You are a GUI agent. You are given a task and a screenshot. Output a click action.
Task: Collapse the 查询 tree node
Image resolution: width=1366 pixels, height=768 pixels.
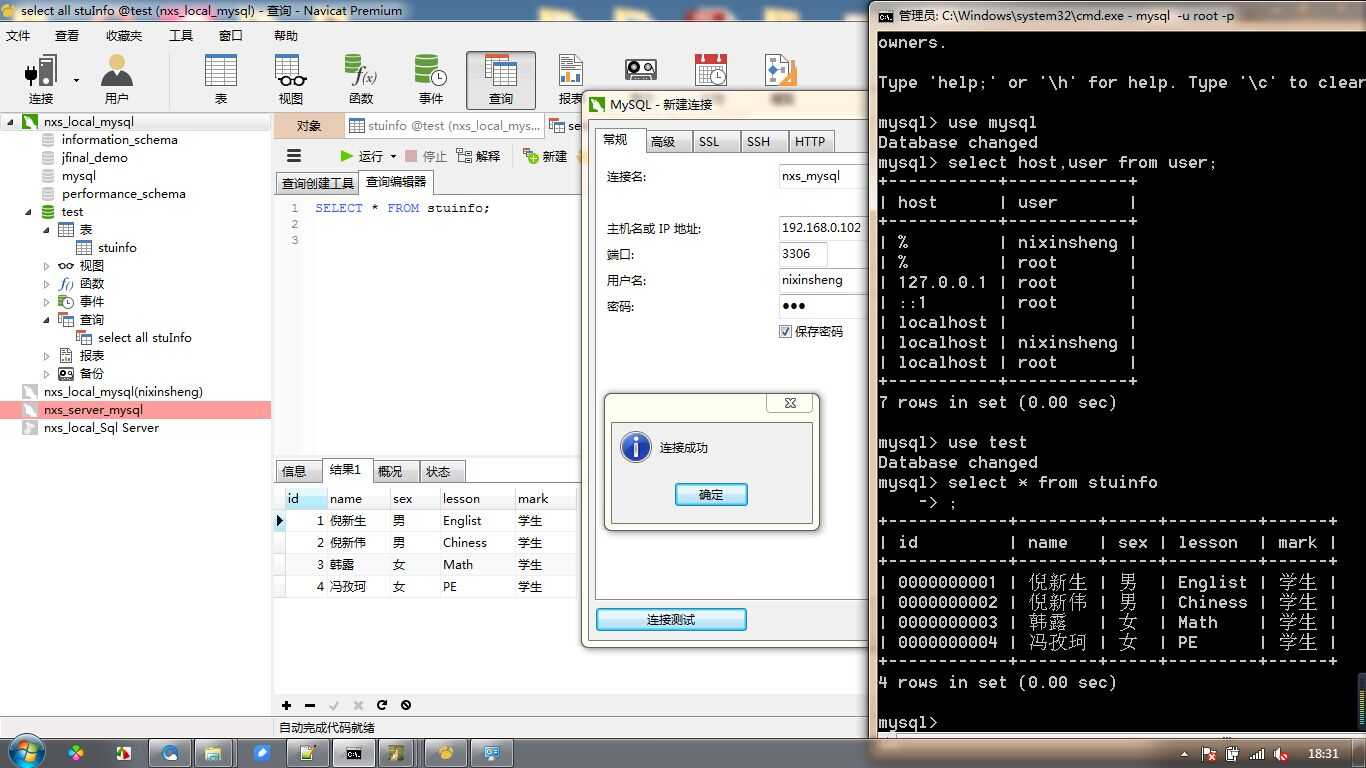coord(46,320)
